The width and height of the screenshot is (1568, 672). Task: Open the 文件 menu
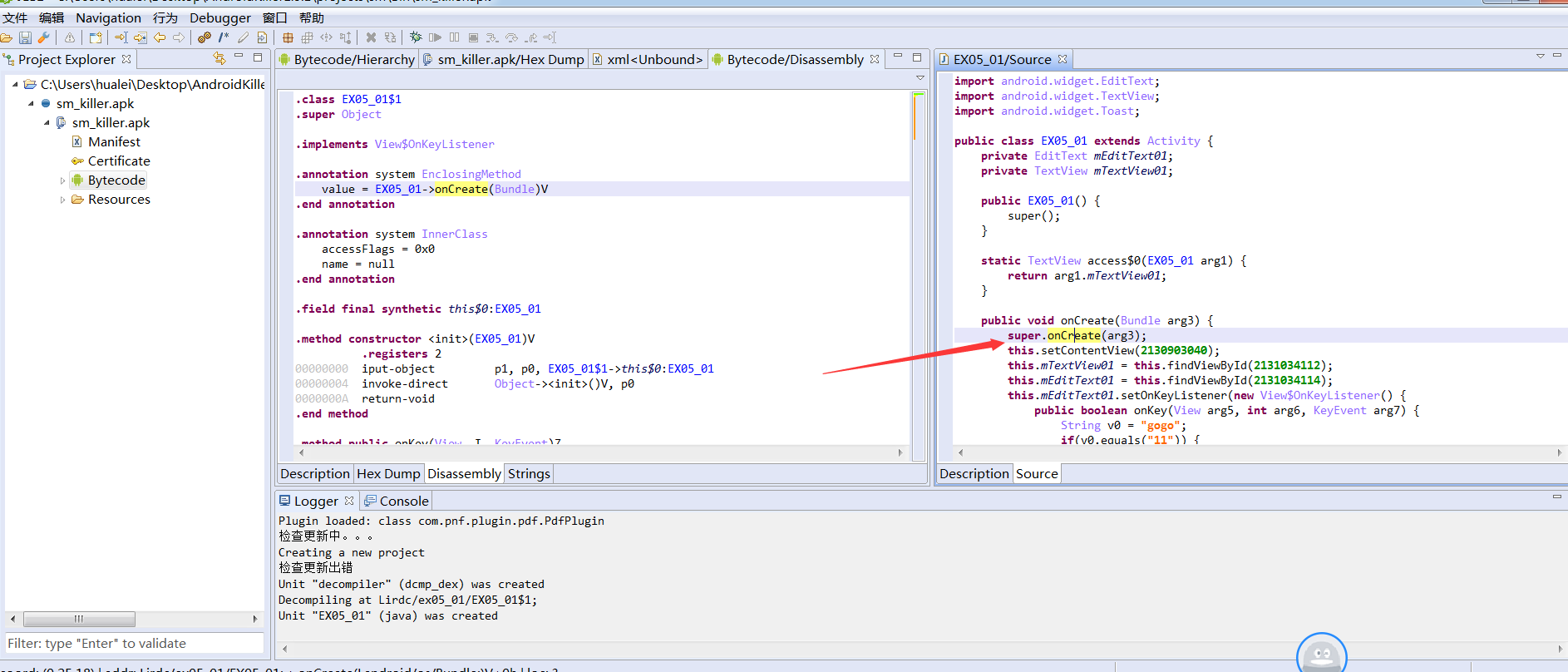tap(15, 17)
